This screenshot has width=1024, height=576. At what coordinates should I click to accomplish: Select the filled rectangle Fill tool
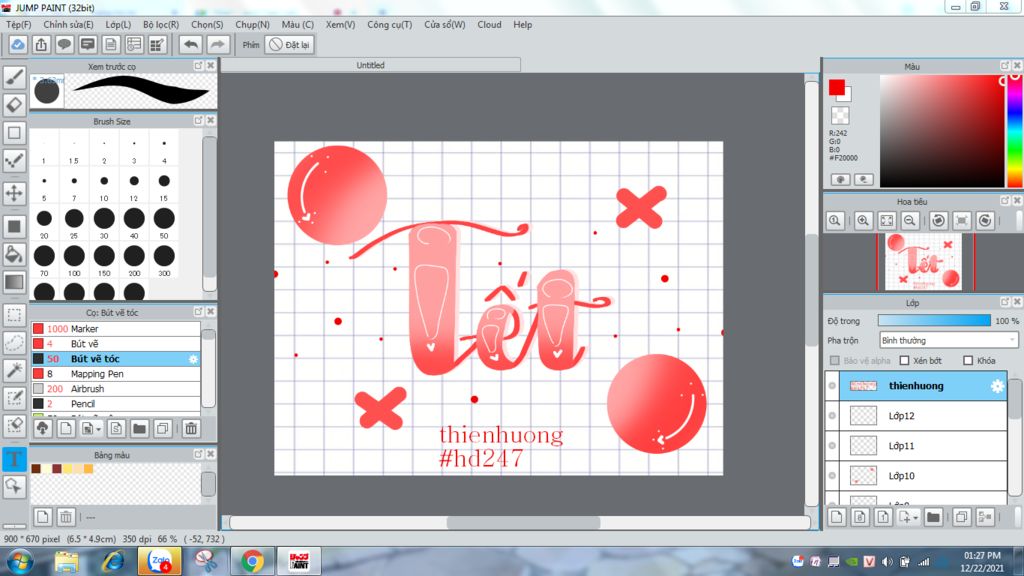coord(14,227)
